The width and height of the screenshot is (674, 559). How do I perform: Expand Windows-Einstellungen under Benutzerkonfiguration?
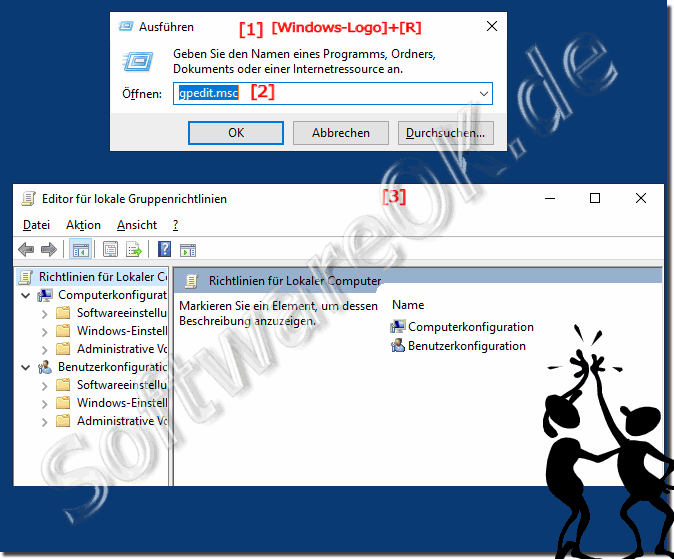44,404
